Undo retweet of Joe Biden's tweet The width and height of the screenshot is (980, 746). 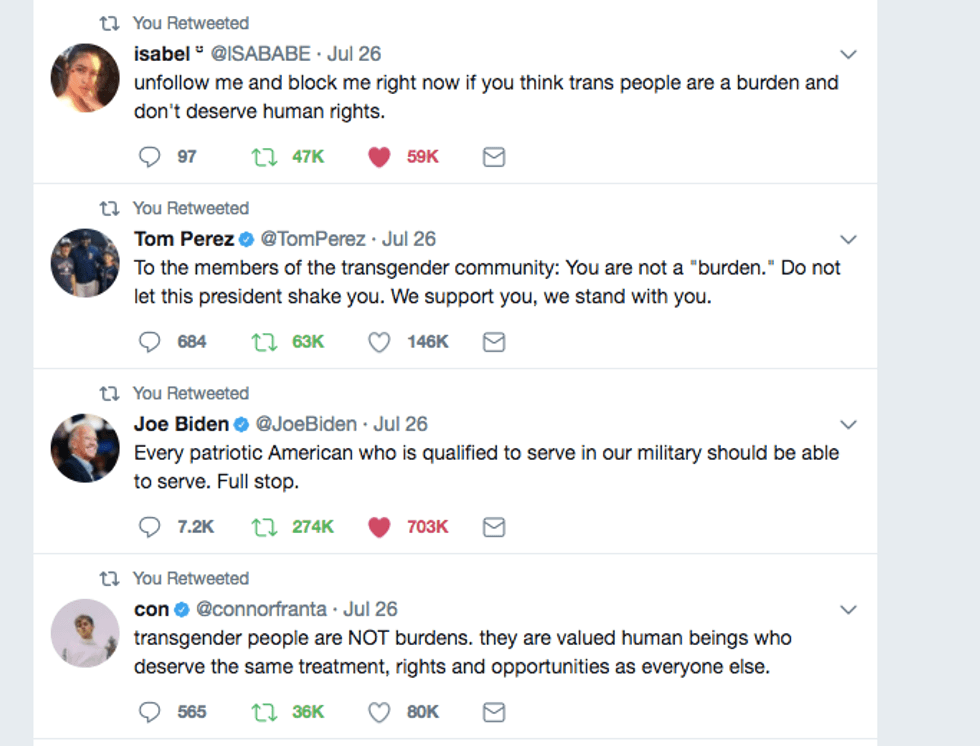pos(264,527)
